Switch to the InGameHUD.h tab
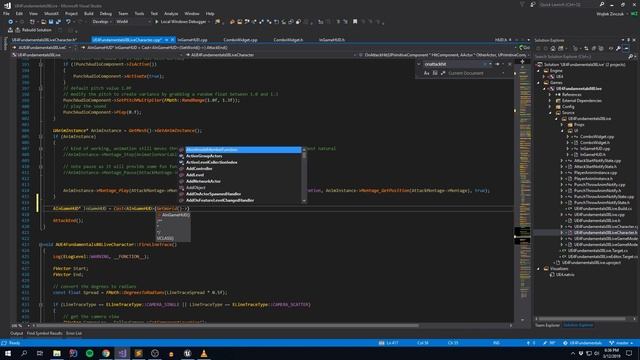 (x=332, y=40)
